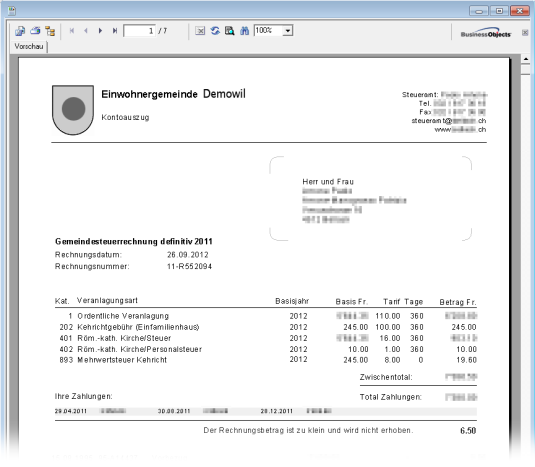535x467 pixels.
Task: Click the binoculars find icon
Action: (x=244, y=31)
